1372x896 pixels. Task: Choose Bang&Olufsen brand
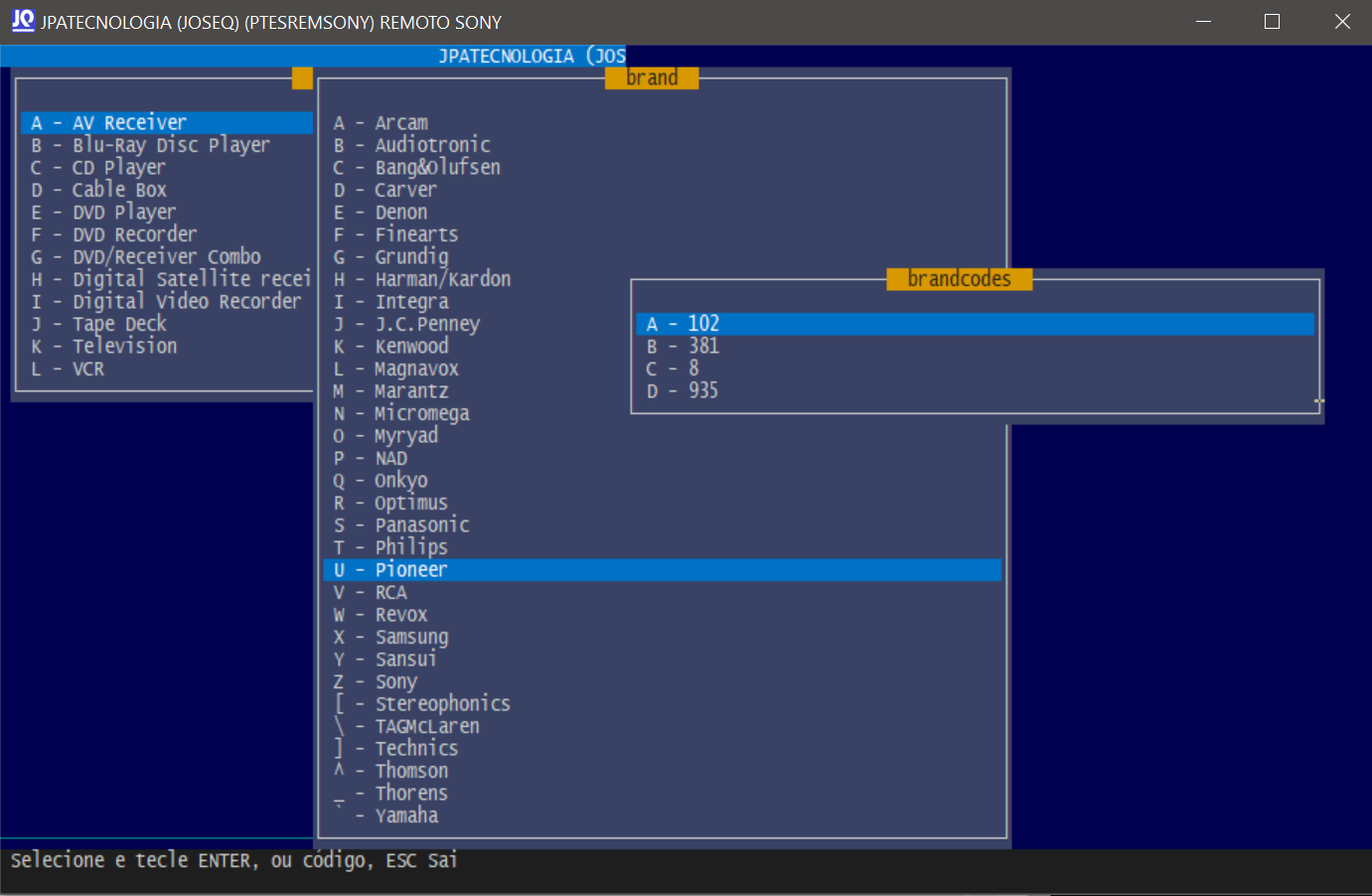click(437, 168)
